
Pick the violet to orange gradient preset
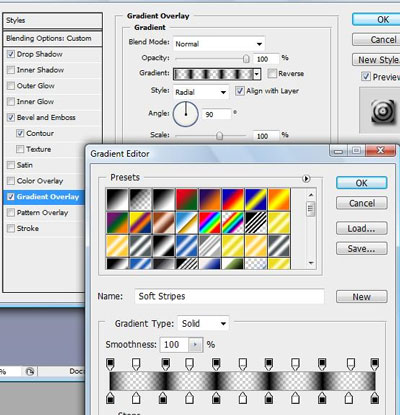pos(210,199)
